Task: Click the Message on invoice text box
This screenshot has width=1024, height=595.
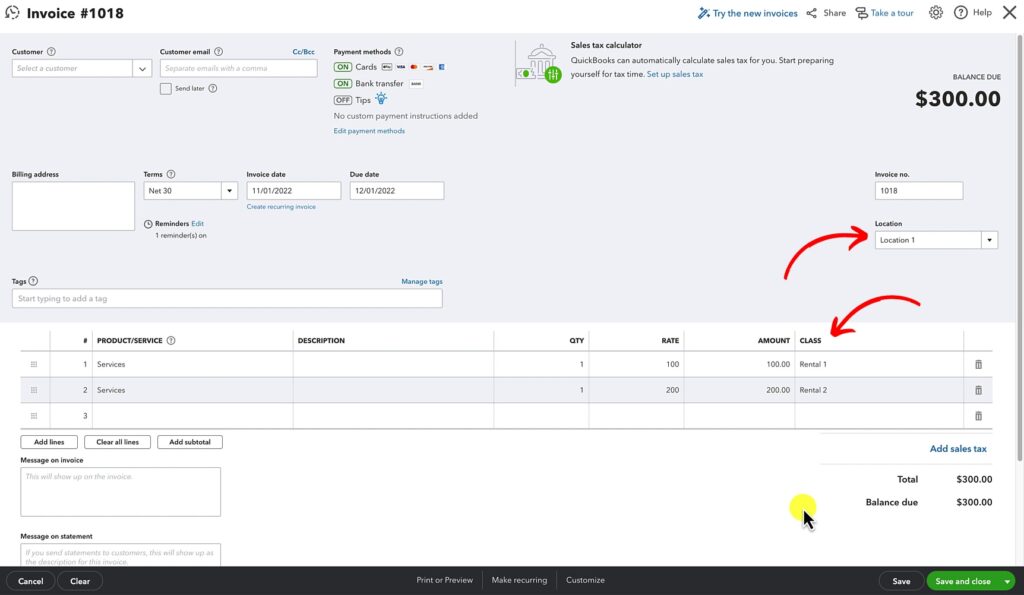Action: pyautogui.click(x=120, y=491)
